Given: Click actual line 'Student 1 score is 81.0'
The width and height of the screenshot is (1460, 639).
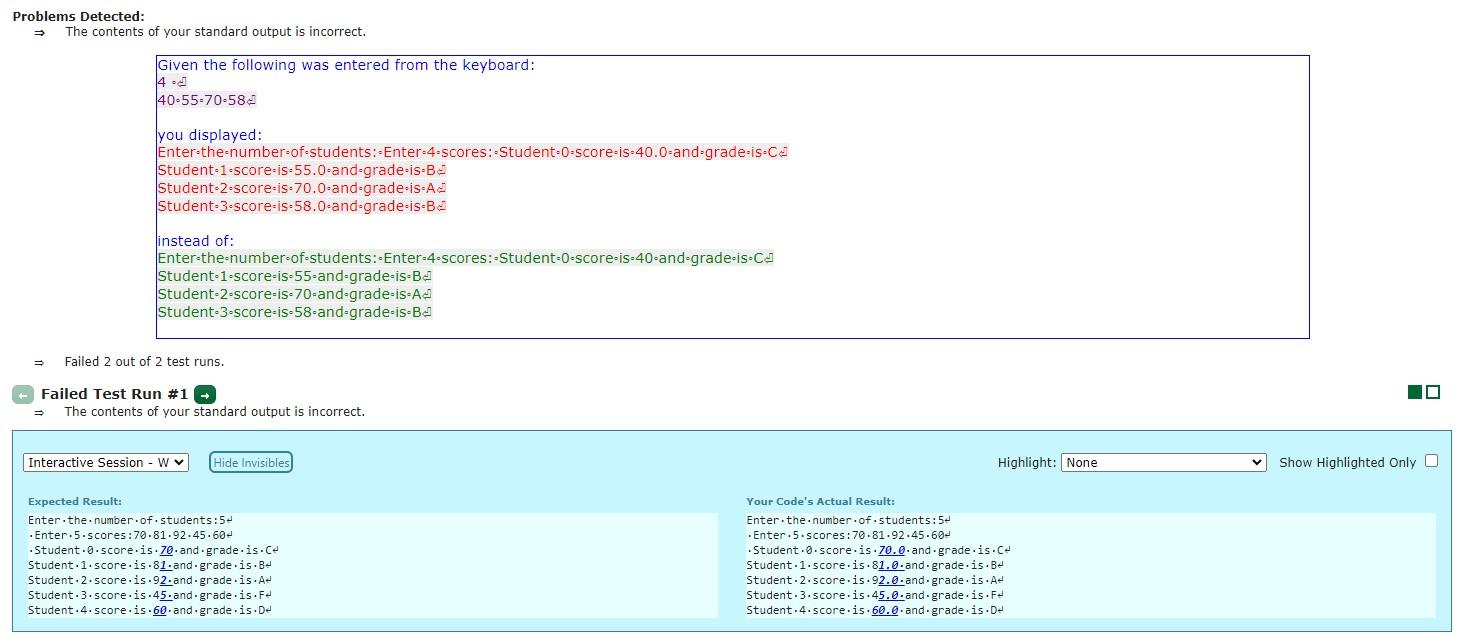Looking at the screenshot, I should [x=874, y=565].
